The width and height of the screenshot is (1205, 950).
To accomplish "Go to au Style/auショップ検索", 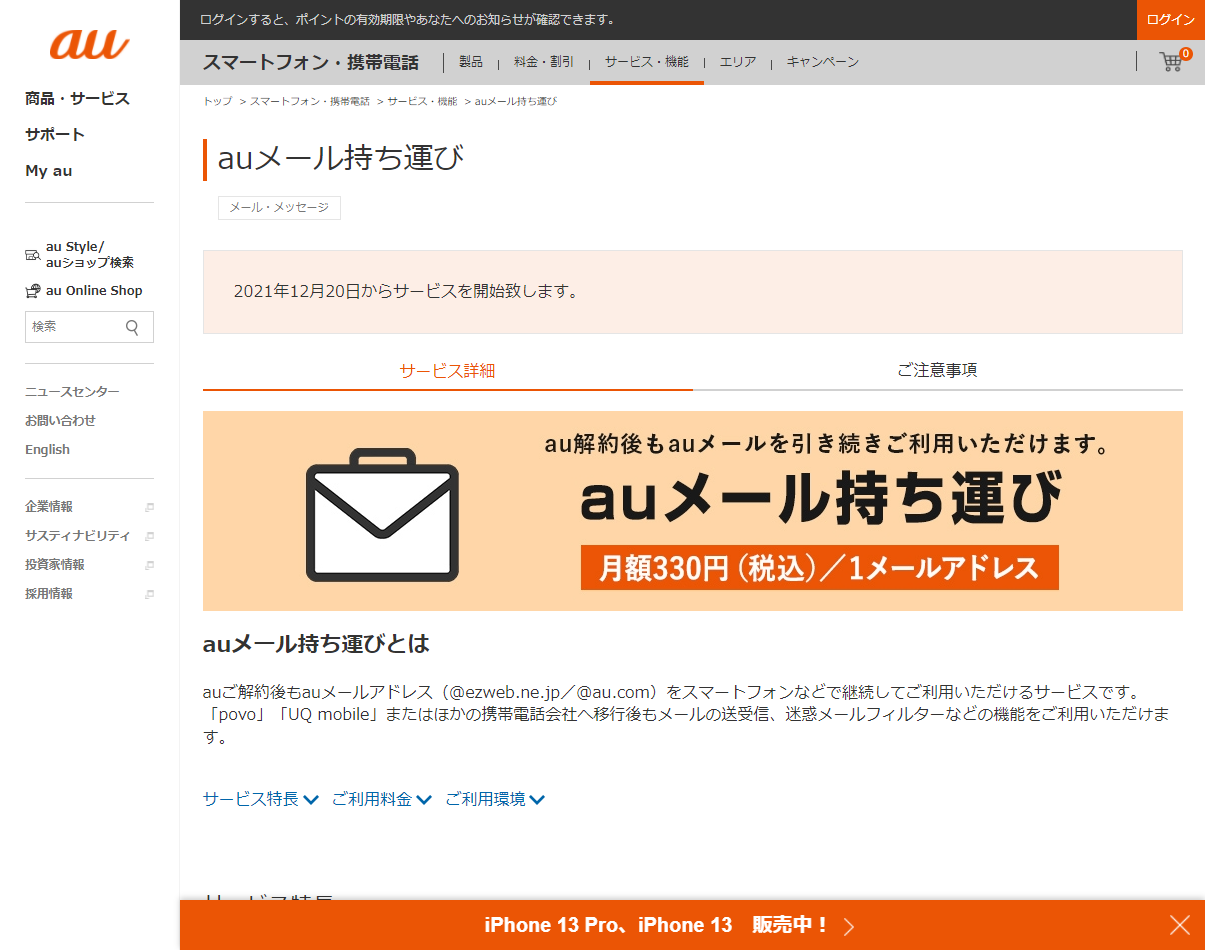I will click(x=90, y=255).
